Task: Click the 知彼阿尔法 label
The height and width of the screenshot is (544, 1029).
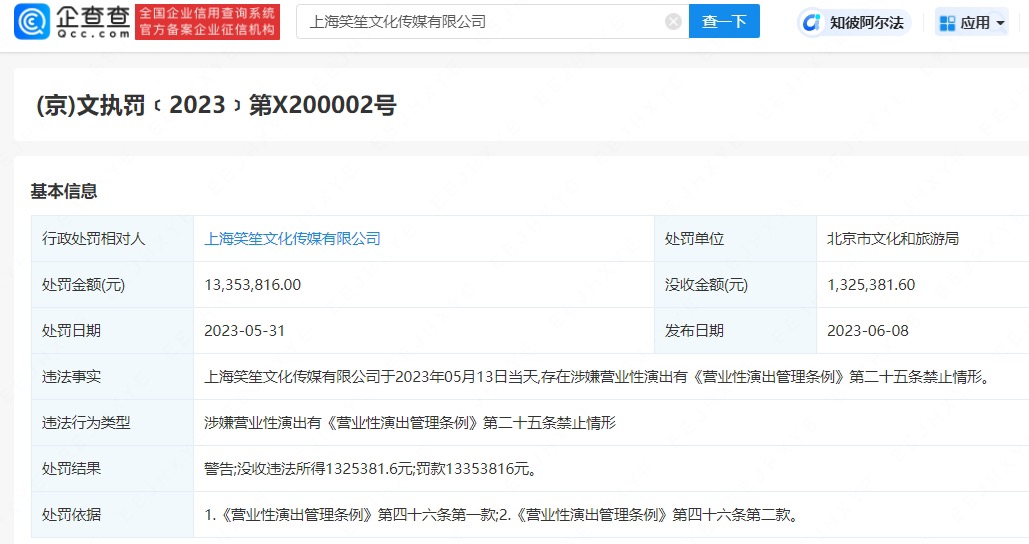Action: click(866, 22)
